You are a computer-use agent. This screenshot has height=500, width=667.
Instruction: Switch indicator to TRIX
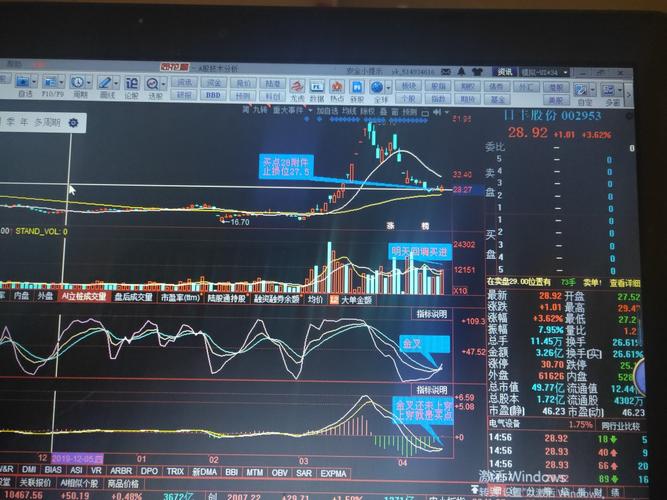pyautogui.click(x=175, y=471)
